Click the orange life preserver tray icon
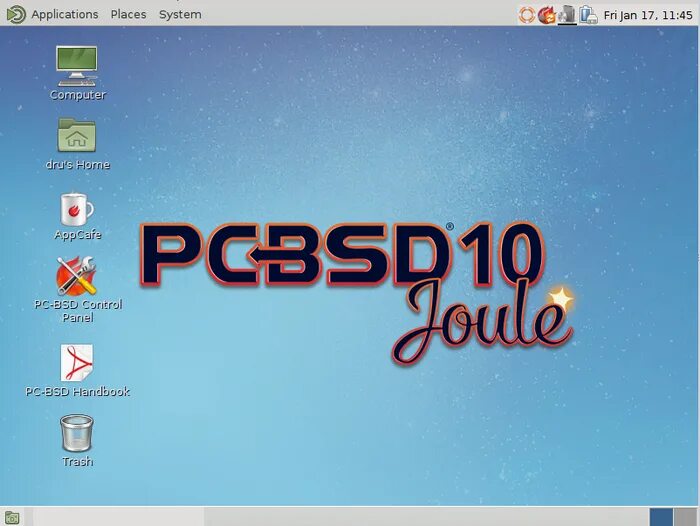 [527, 15]
